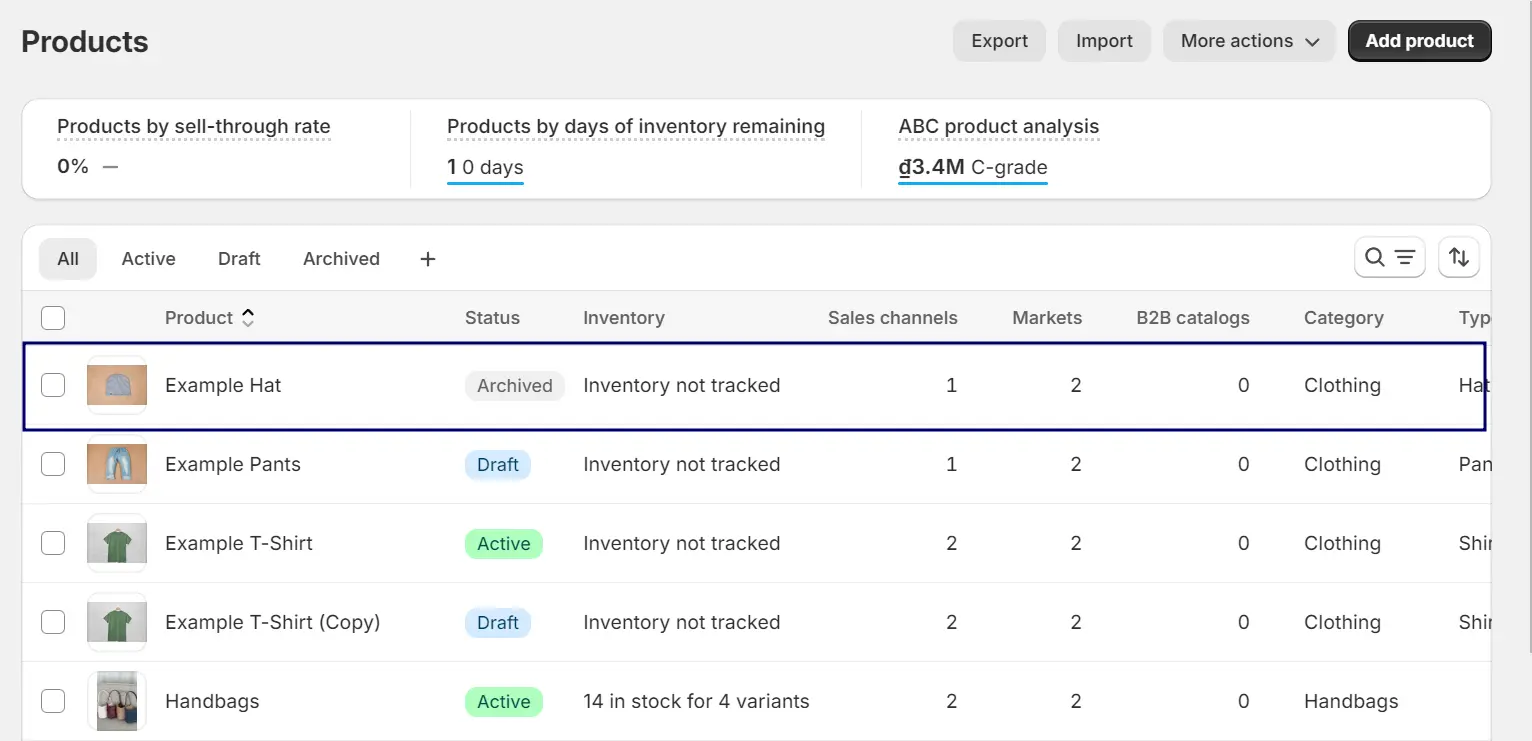1532x741 pixels.
Task: Open Example Hat product thumbnail
Action: point(117,385)
